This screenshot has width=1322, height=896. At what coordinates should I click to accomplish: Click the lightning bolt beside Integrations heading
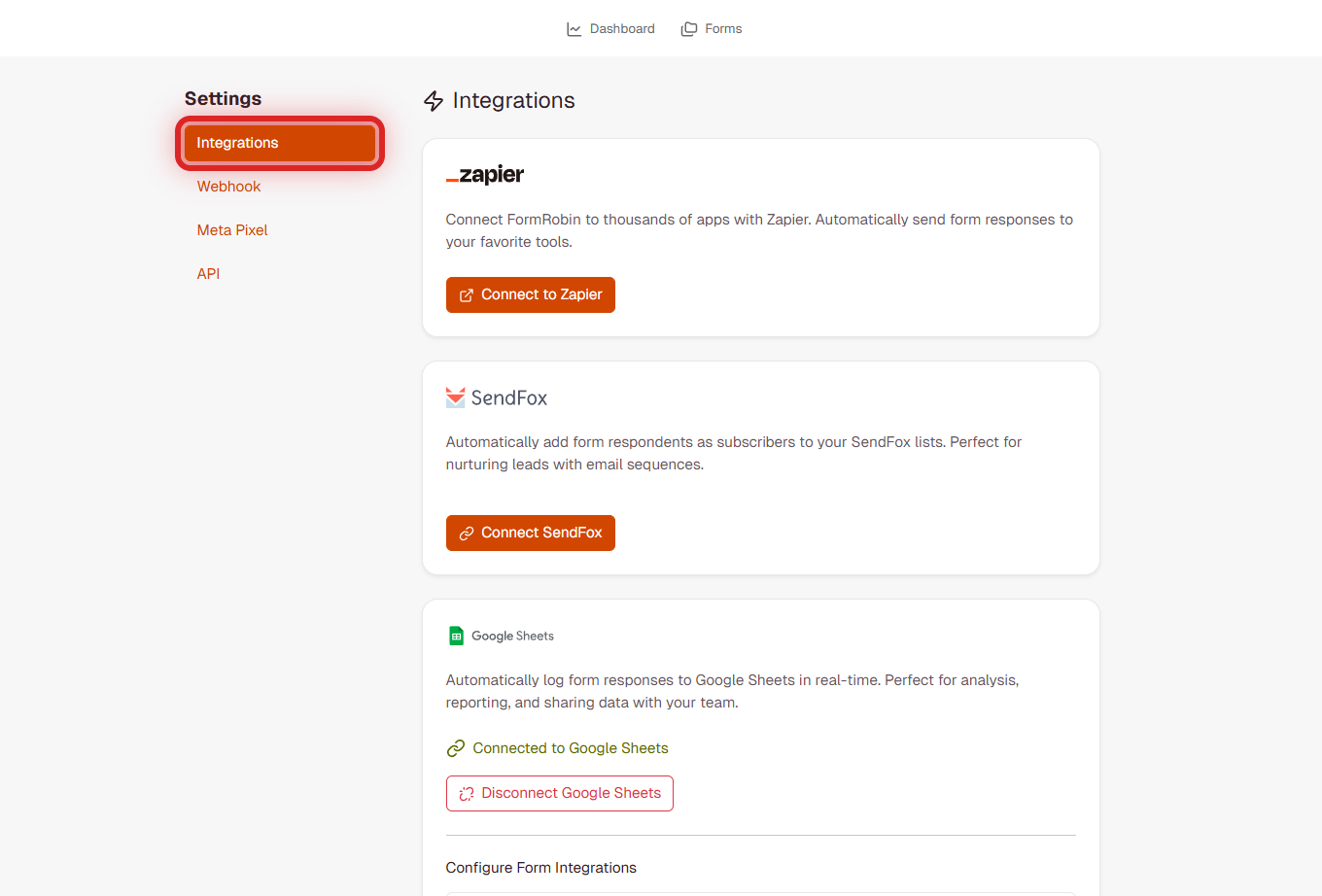pos(433,100)
